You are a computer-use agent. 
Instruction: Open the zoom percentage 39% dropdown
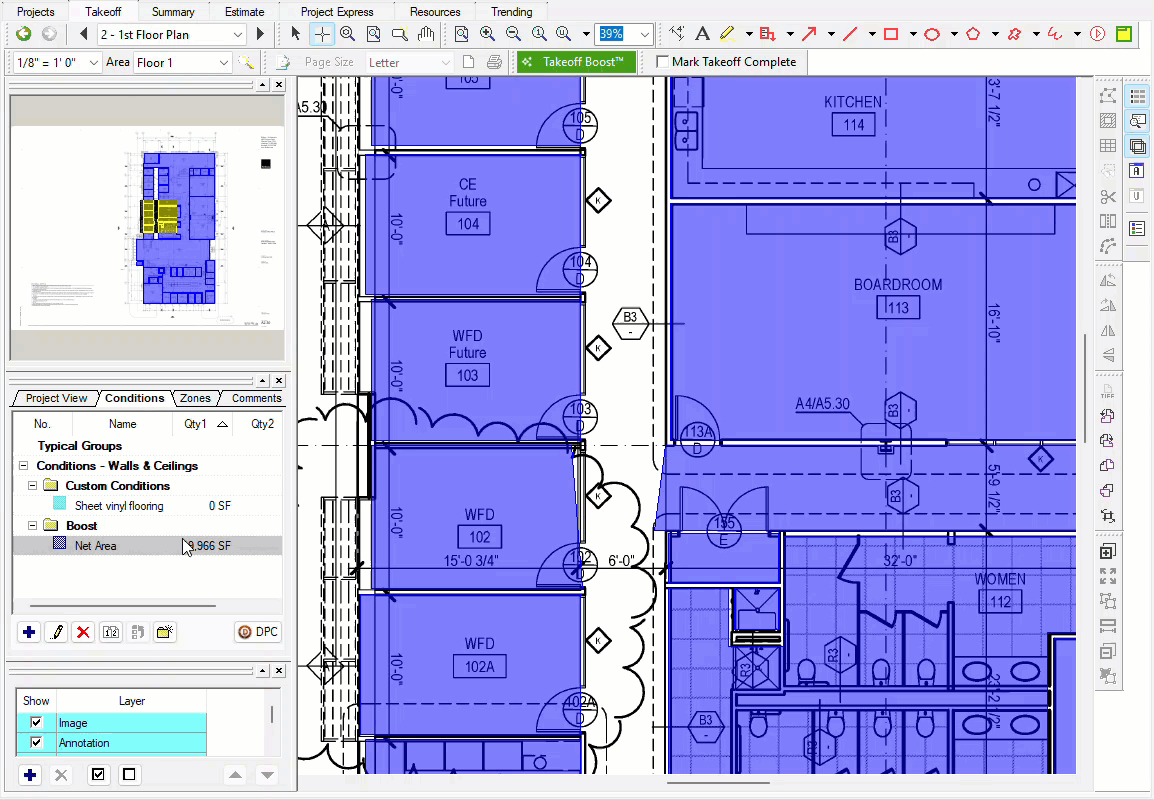(x=645, y=34)
